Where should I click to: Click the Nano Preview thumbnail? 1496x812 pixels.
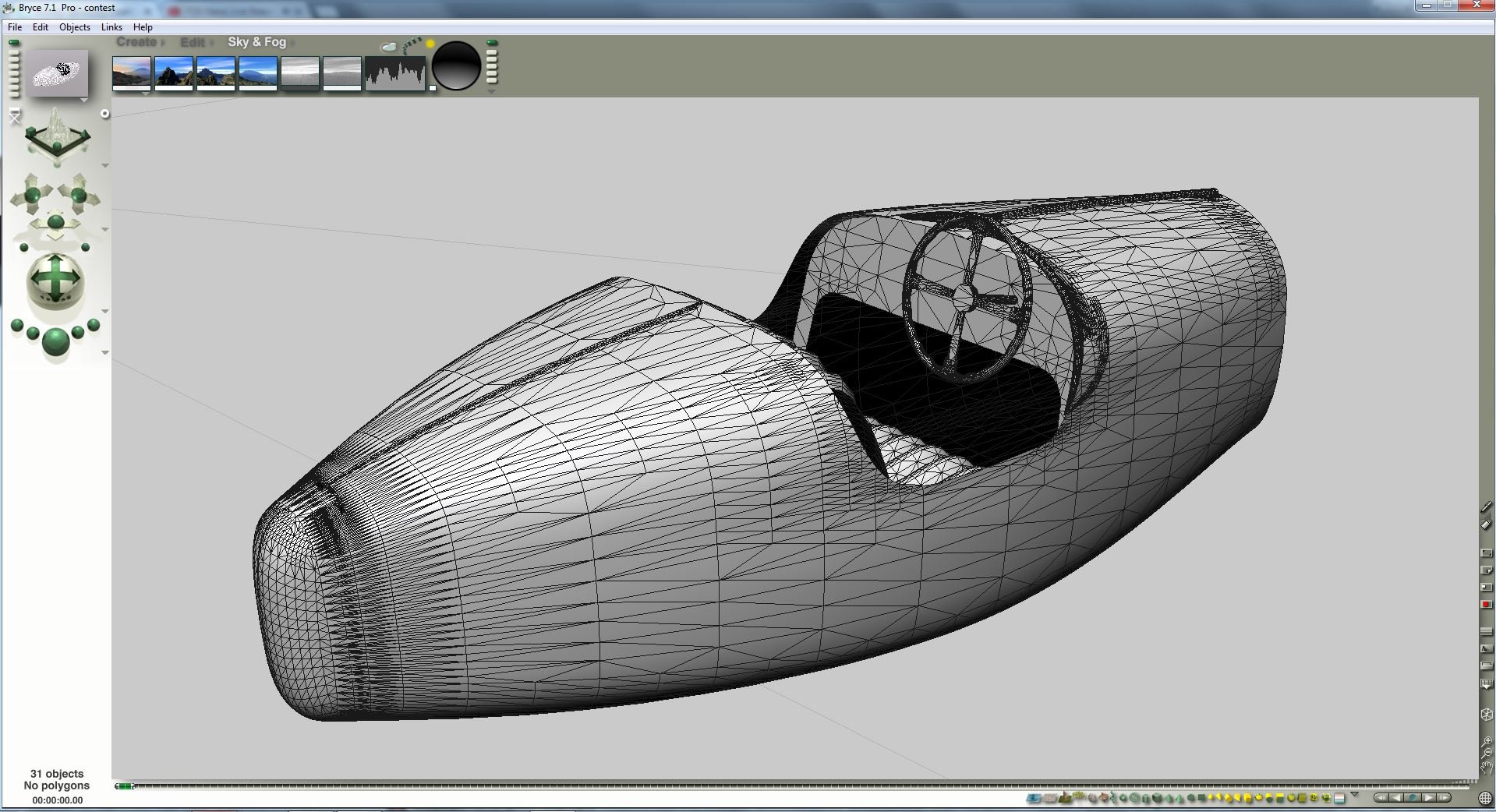[x=58, y=73]
